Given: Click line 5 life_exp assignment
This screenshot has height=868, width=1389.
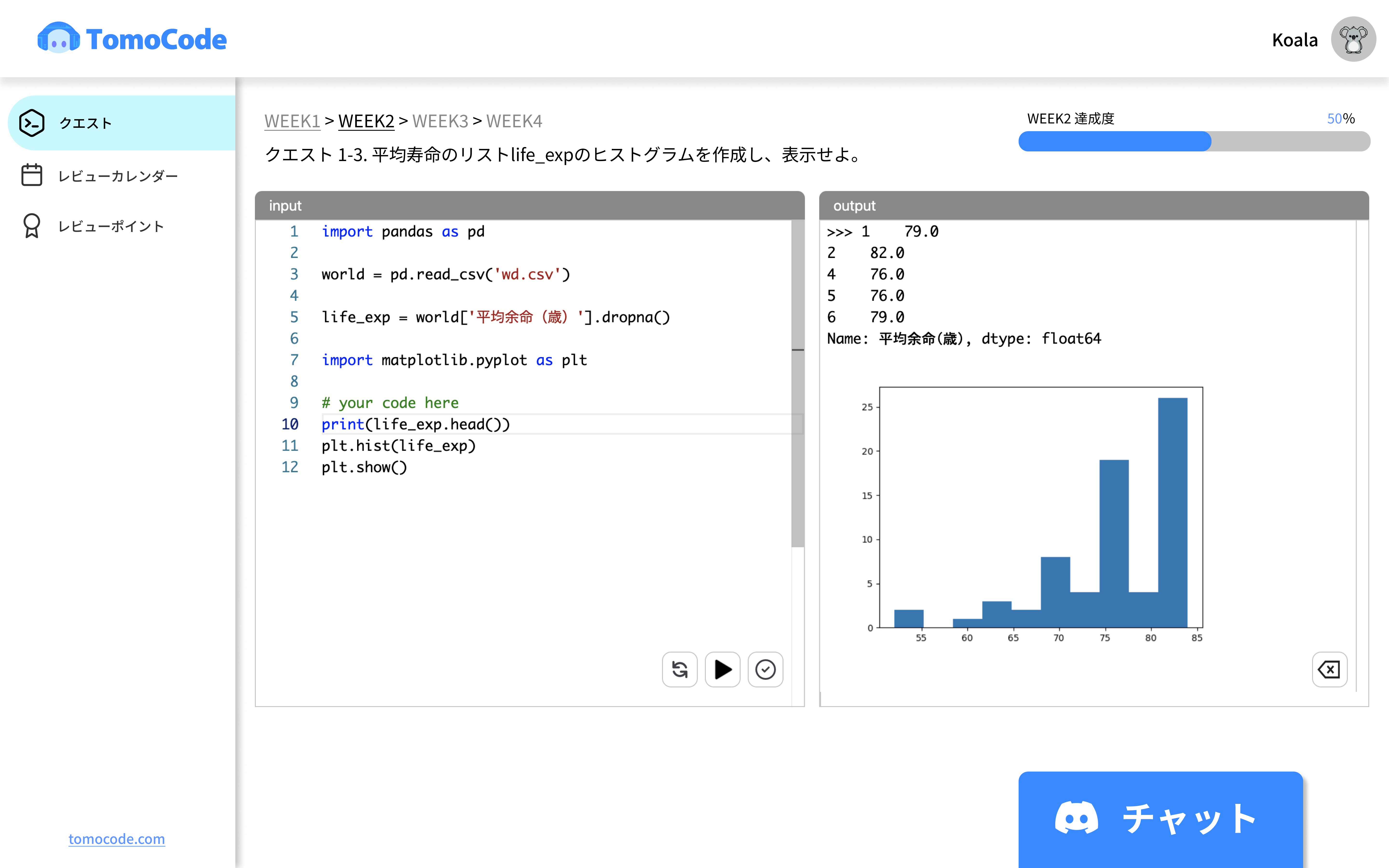Looking at the screenshot, I should pyautogui.click(x=495, y=318).
